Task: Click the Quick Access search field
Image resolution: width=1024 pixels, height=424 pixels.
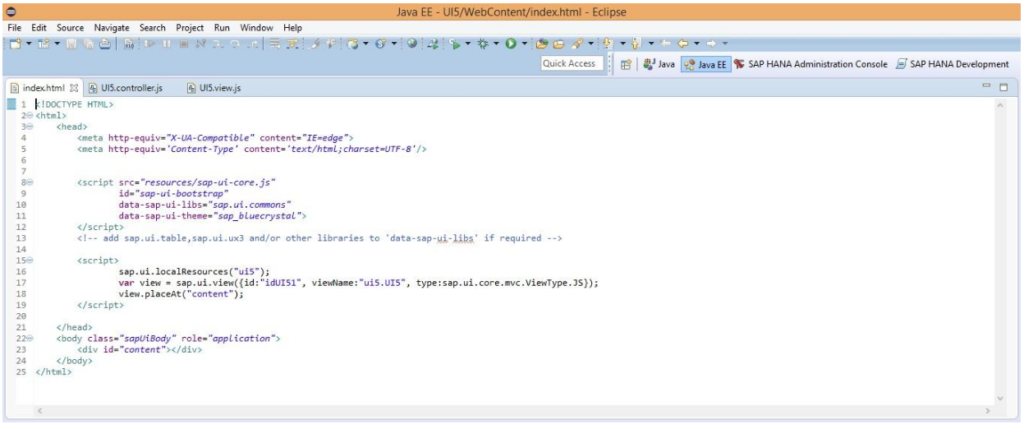Action: tap(569, 64)
